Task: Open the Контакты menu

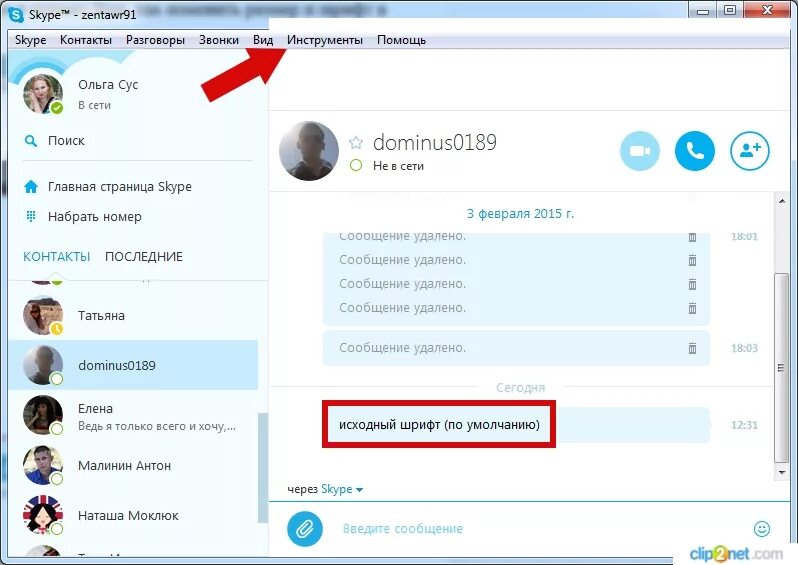Action: tap(86, 40)
